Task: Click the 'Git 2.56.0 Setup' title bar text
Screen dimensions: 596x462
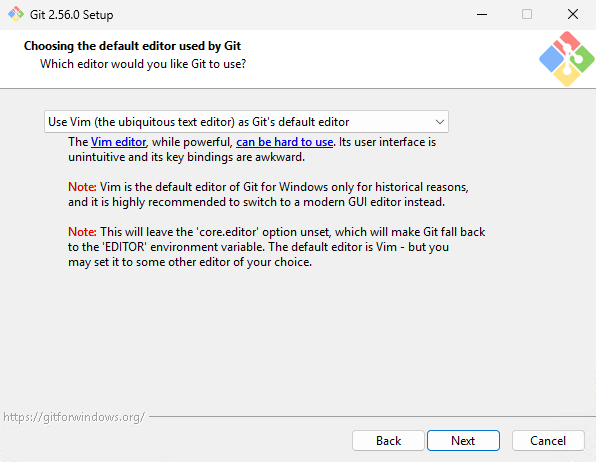Action: click(71, 15)
